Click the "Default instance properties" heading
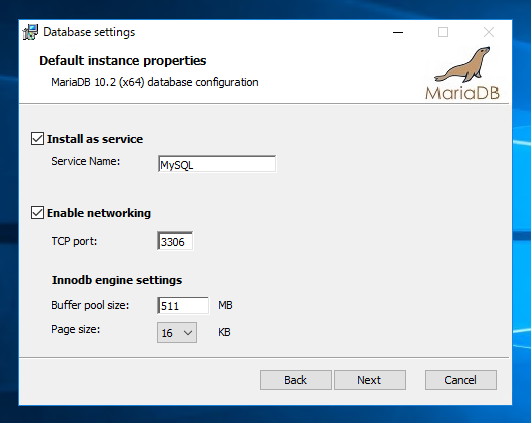This screenshot has height=423, width=531. (123, 61)
